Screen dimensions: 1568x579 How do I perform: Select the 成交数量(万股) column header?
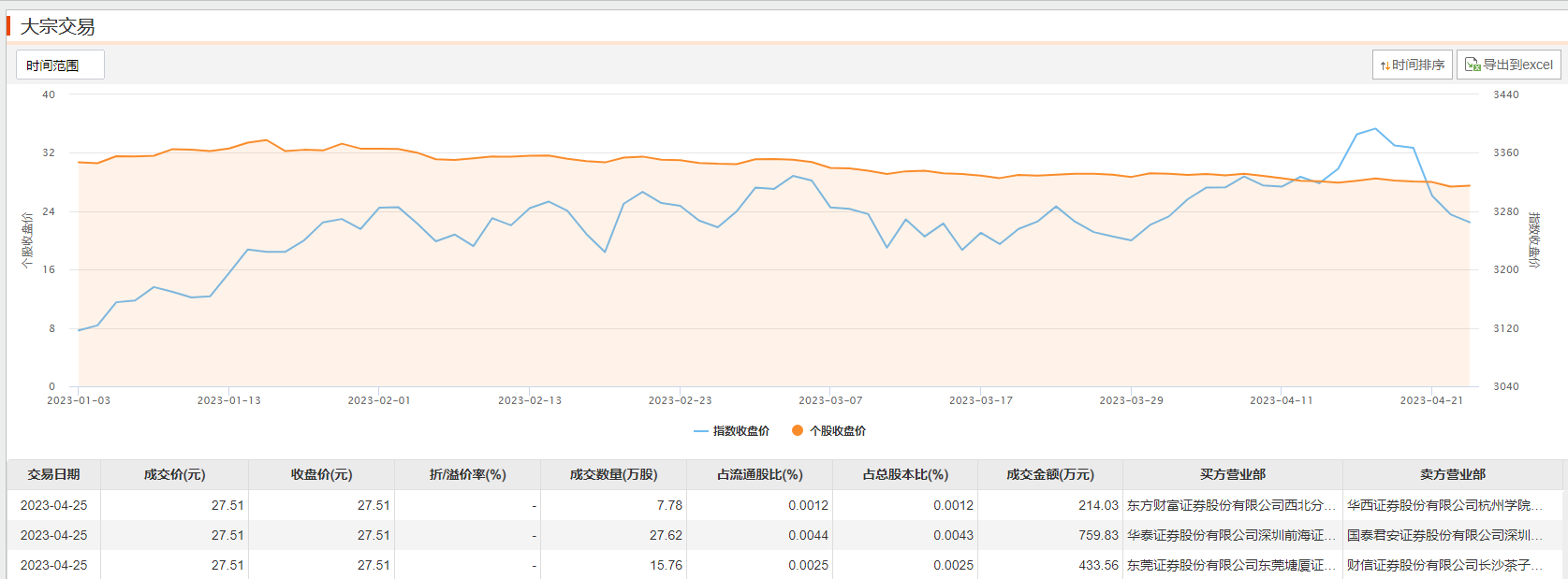(x=613, y=474)
